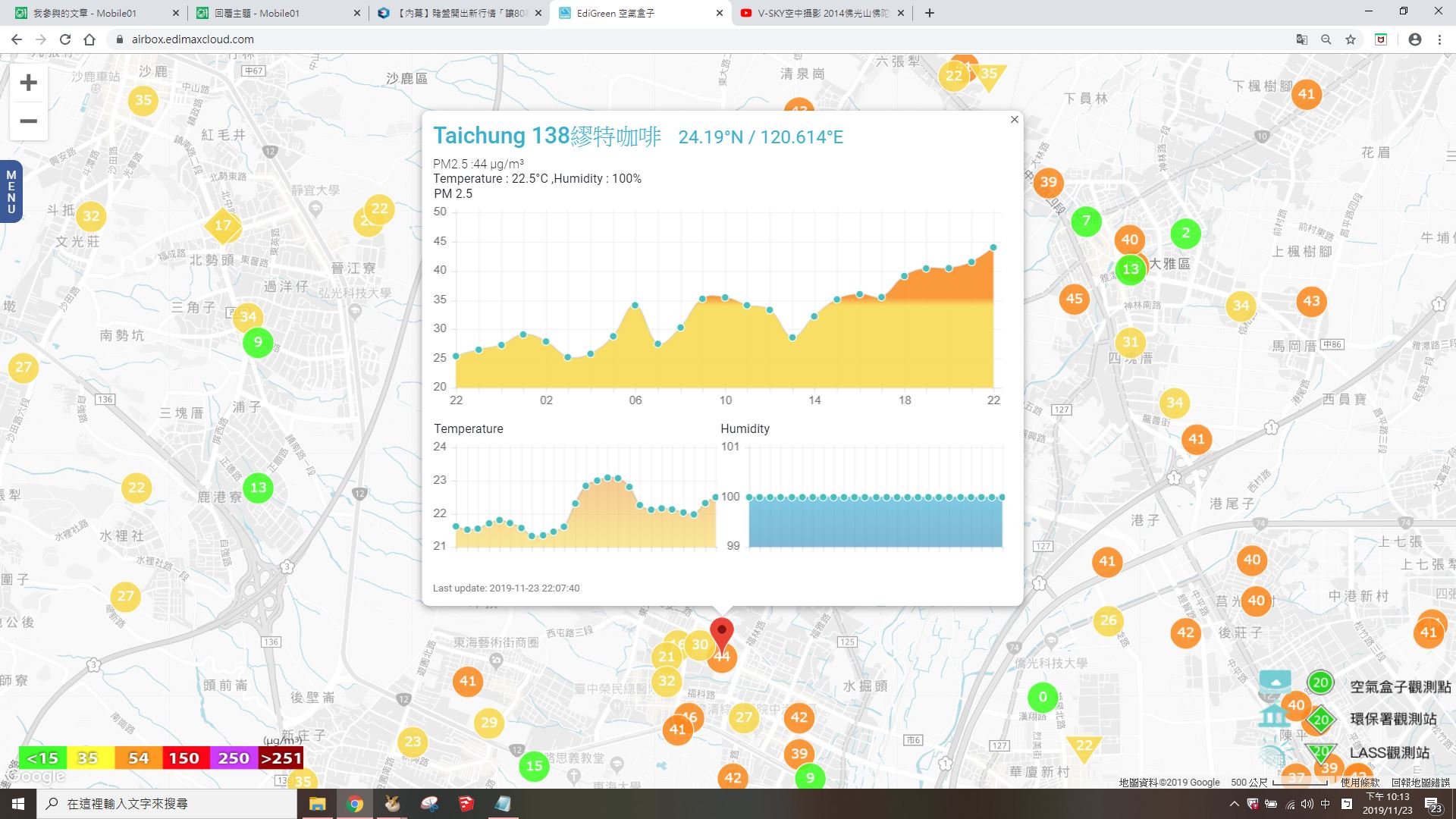Select the yellow marker showing 23
The width and height of the screenshot is (1456, 819).
pyautogui.click(x=413, y=742)
